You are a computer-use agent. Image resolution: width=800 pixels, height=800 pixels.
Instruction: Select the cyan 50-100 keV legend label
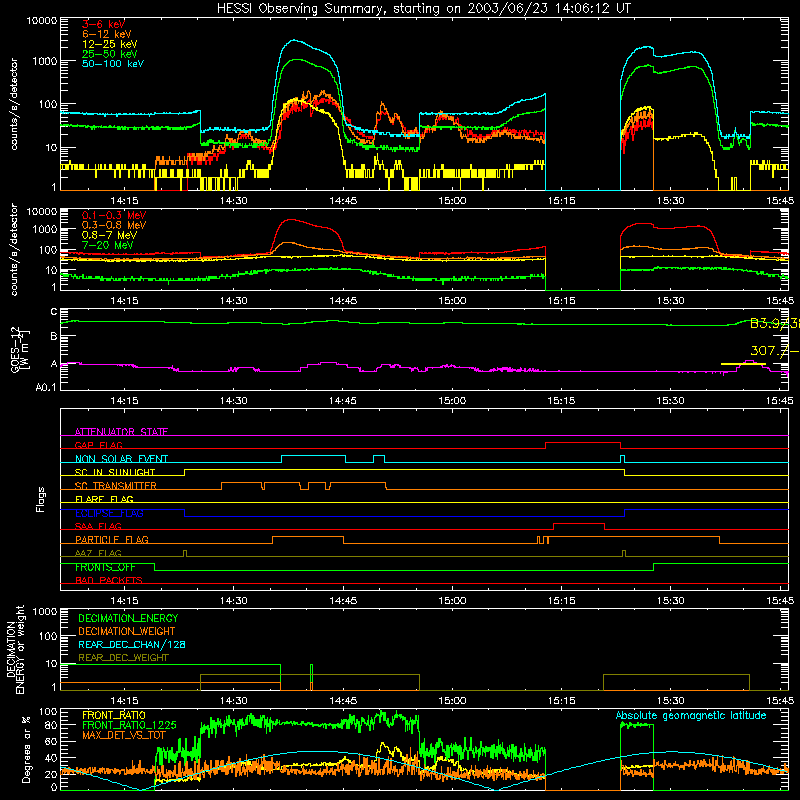pyautogui.click(x=113, y=64)
